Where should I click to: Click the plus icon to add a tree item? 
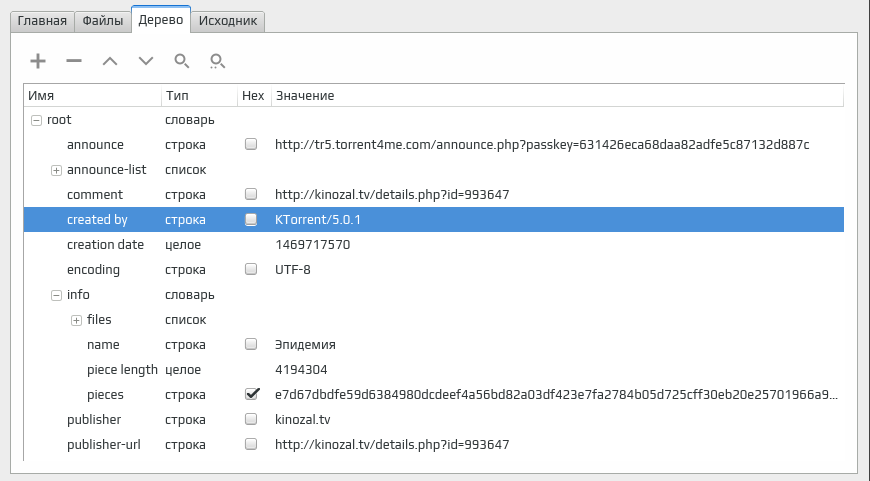tap(38, 61)
